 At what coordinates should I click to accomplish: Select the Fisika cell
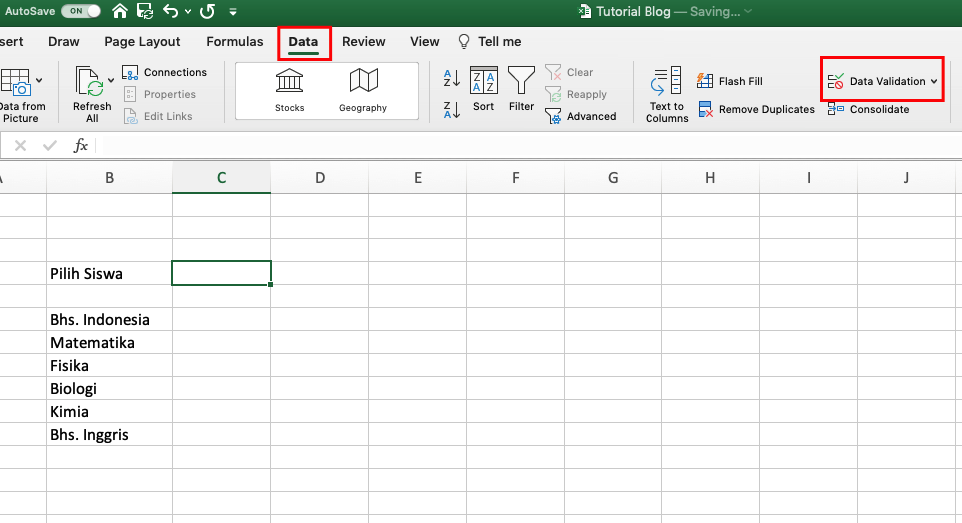click(x=109, y=365)
